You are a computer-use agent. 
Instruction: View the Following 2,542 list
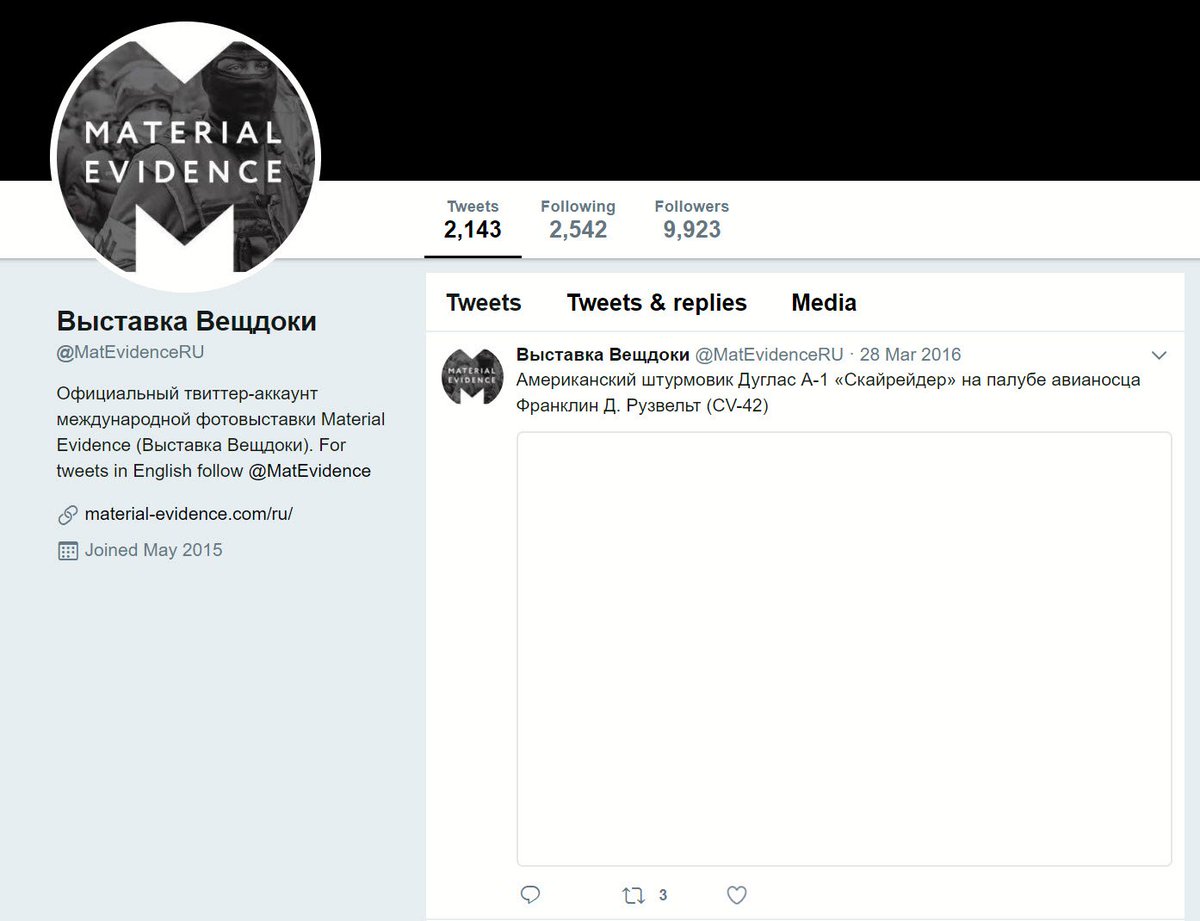point(578,220)
